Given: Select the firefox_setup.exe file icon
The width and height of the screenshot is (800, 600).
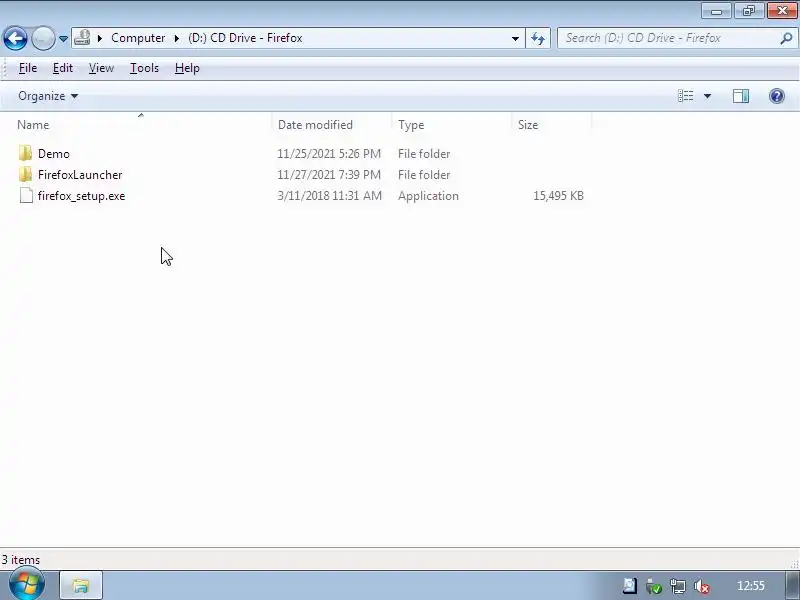Looking at the screenshot, I should point(26,195).
